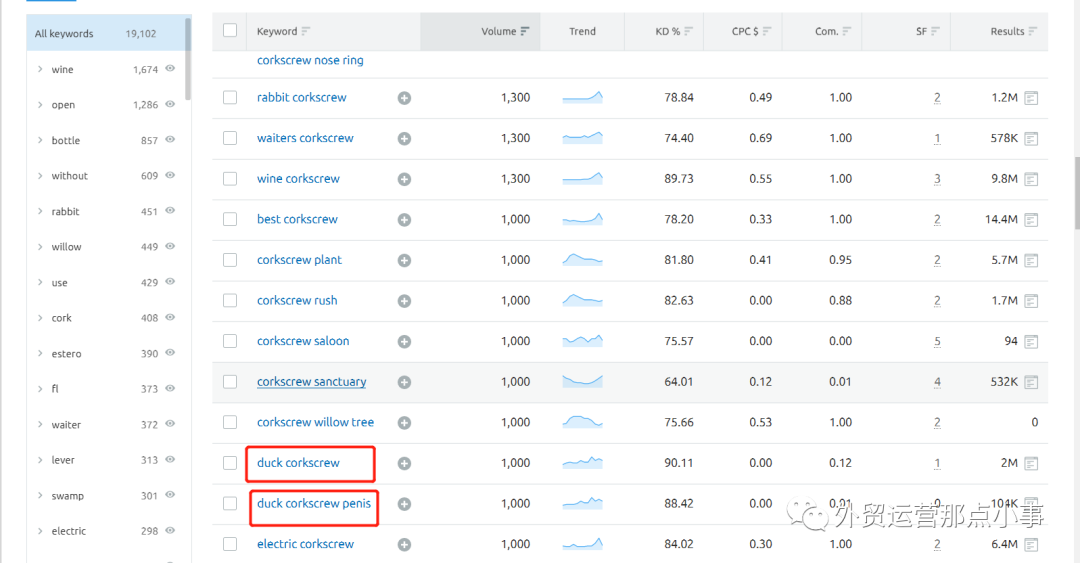Select the All keywords group

(x=64, y=34)
